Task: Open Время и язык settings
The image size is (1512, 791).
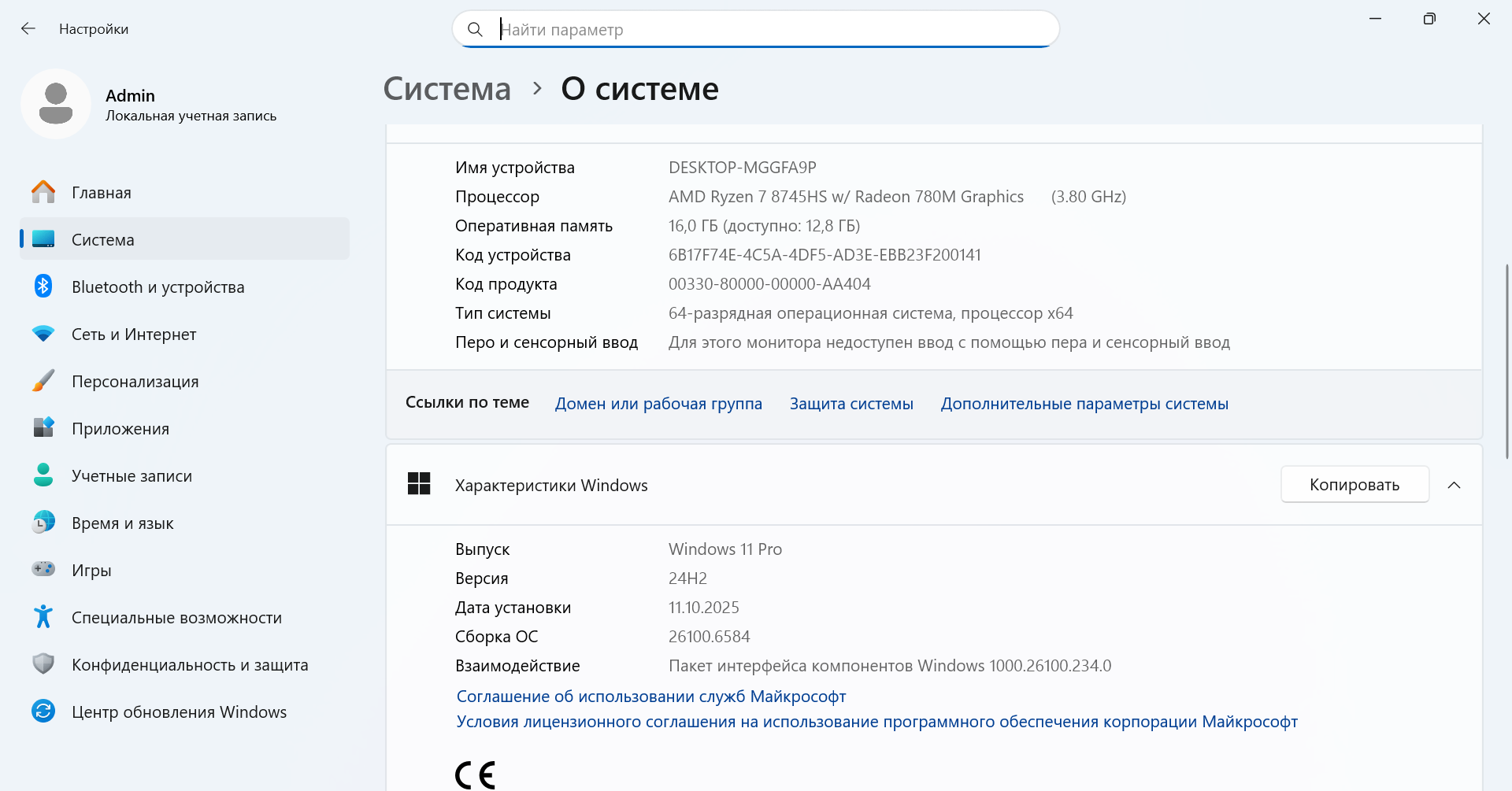Action: coord(185,523)
